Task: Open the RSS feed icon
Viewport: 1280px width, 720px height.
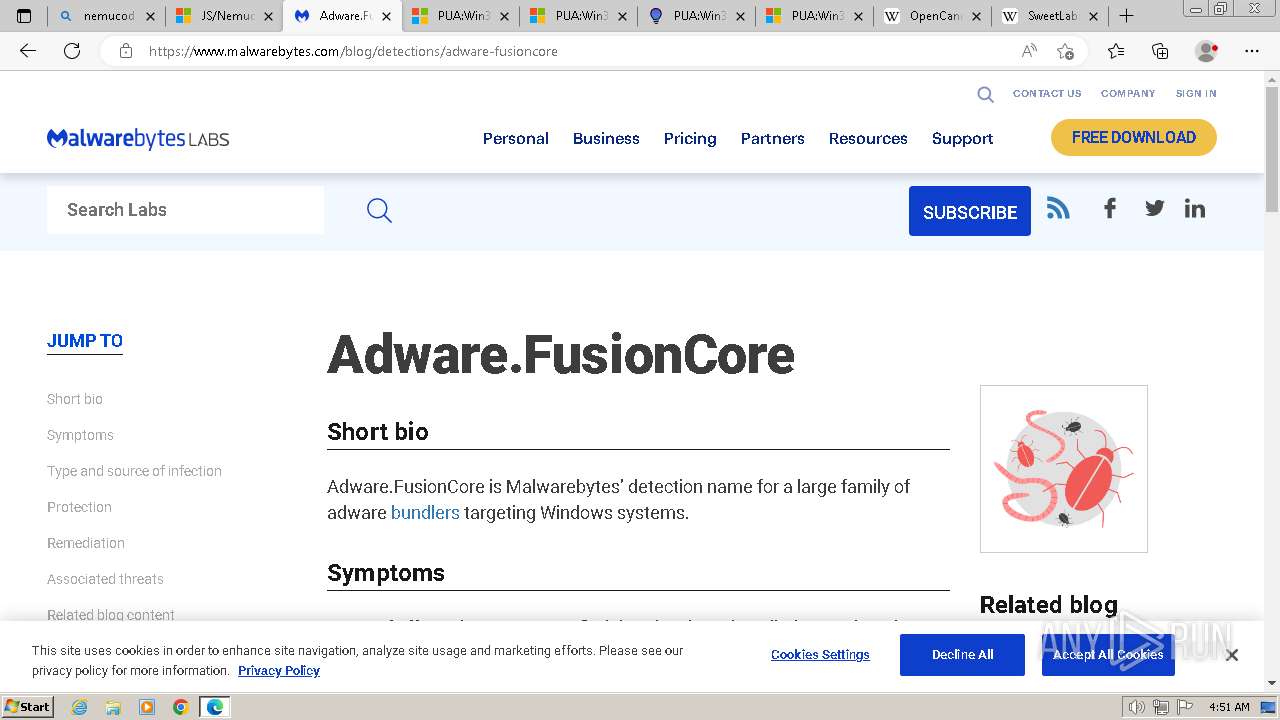Action: click(1058, 208)
